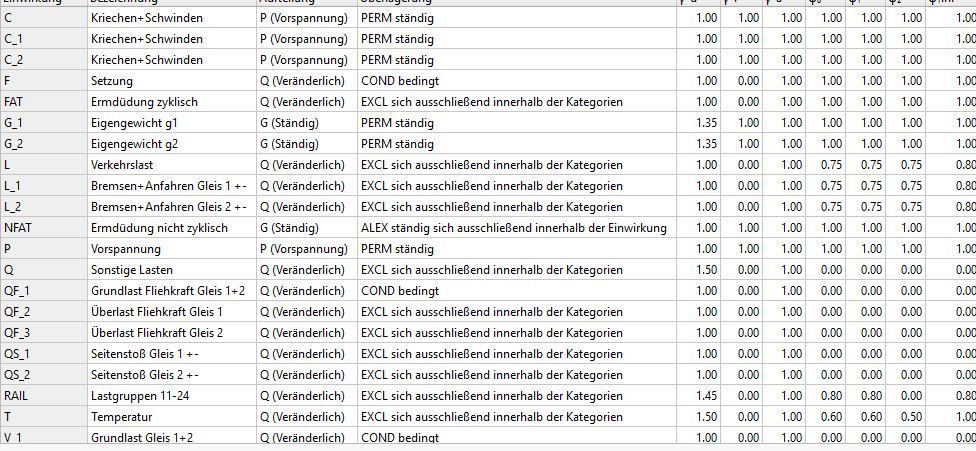The image size is (976, 451).
Task: Click the 'Ermdüdung zyklisch' name cell
Action: click(172, 102)
